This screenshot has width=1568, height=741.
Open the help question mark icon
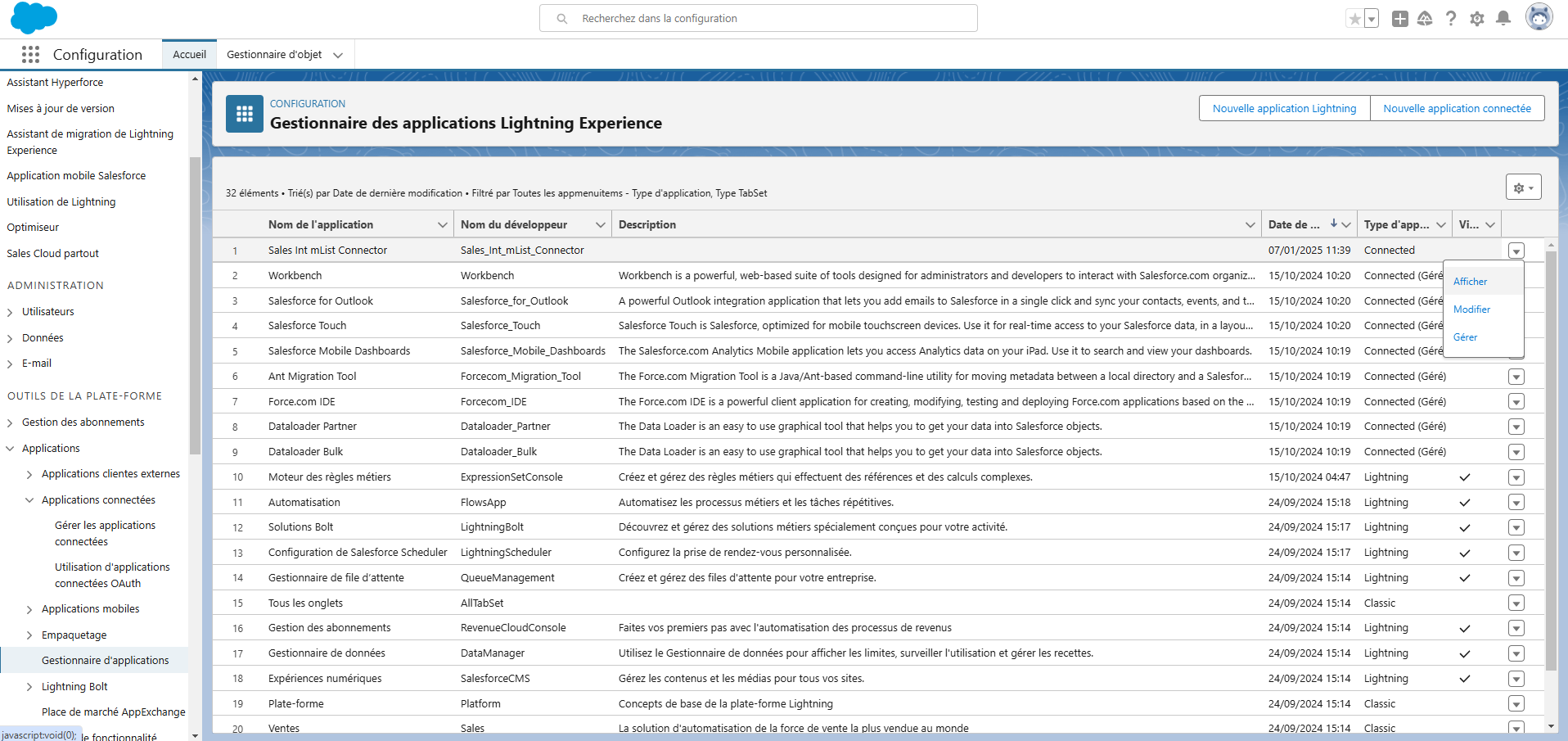[1451, 19]
